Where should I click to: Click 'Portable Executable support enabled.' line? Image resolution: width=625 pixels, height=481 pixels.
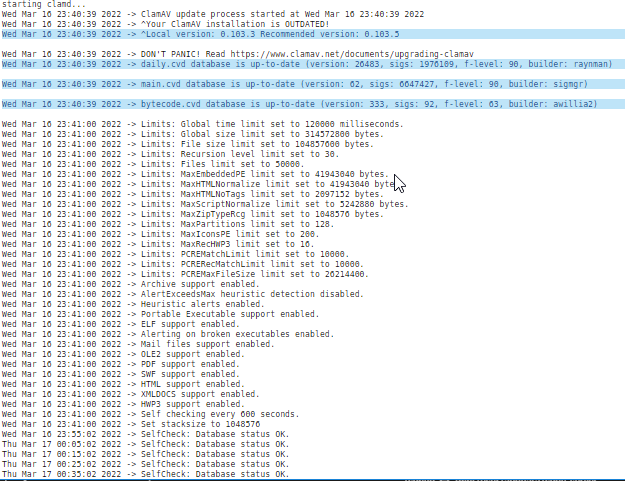[x=160, y=314]
